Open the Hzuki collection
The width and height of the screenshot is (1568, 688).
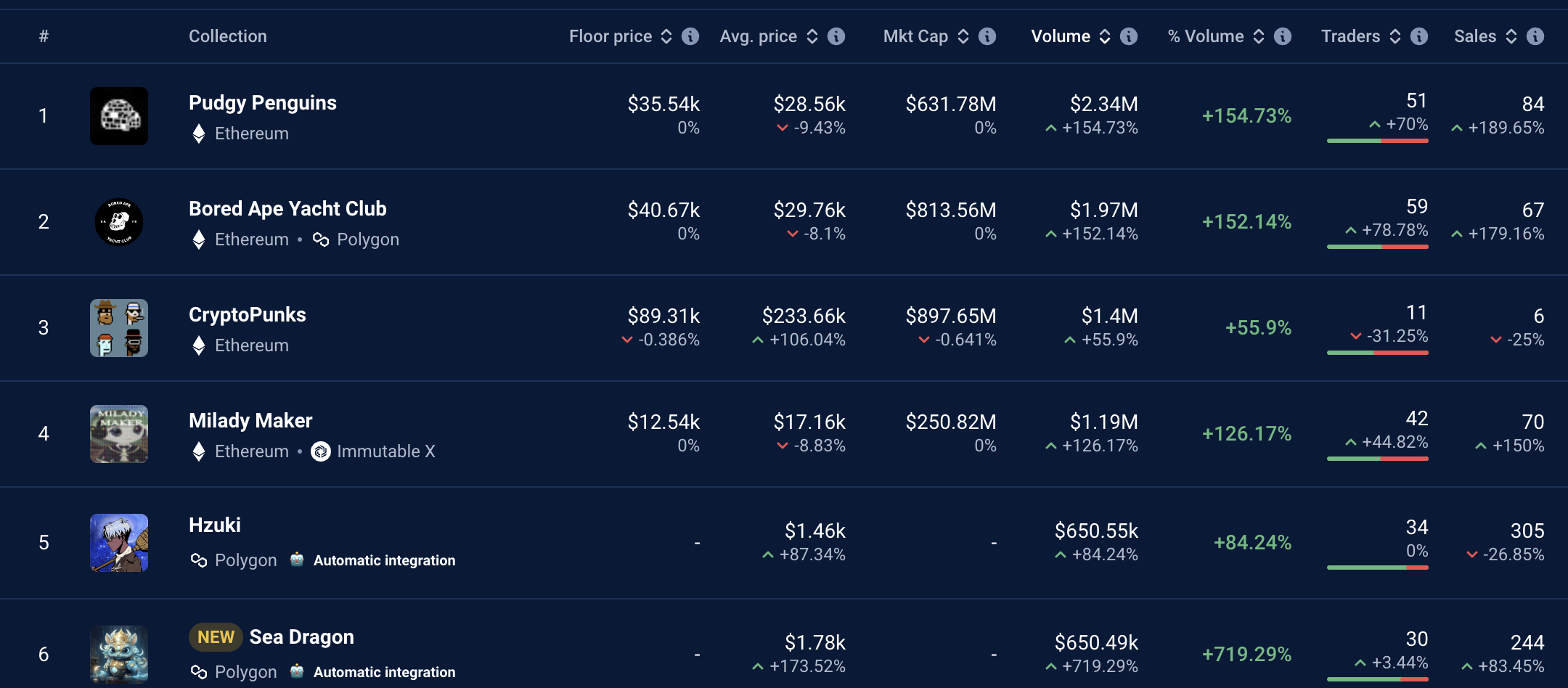tap(215, 525)
